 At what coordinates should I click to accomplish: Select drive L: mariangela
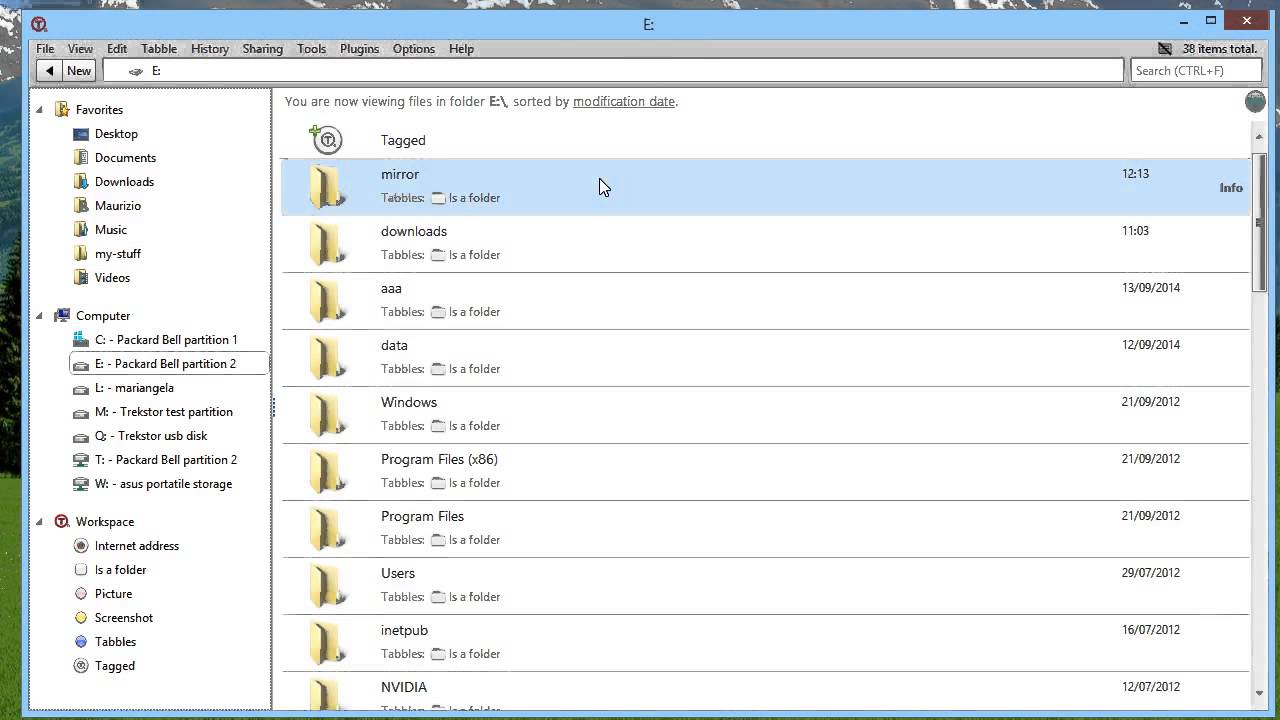pyautogui.click(x=124, y=387)
